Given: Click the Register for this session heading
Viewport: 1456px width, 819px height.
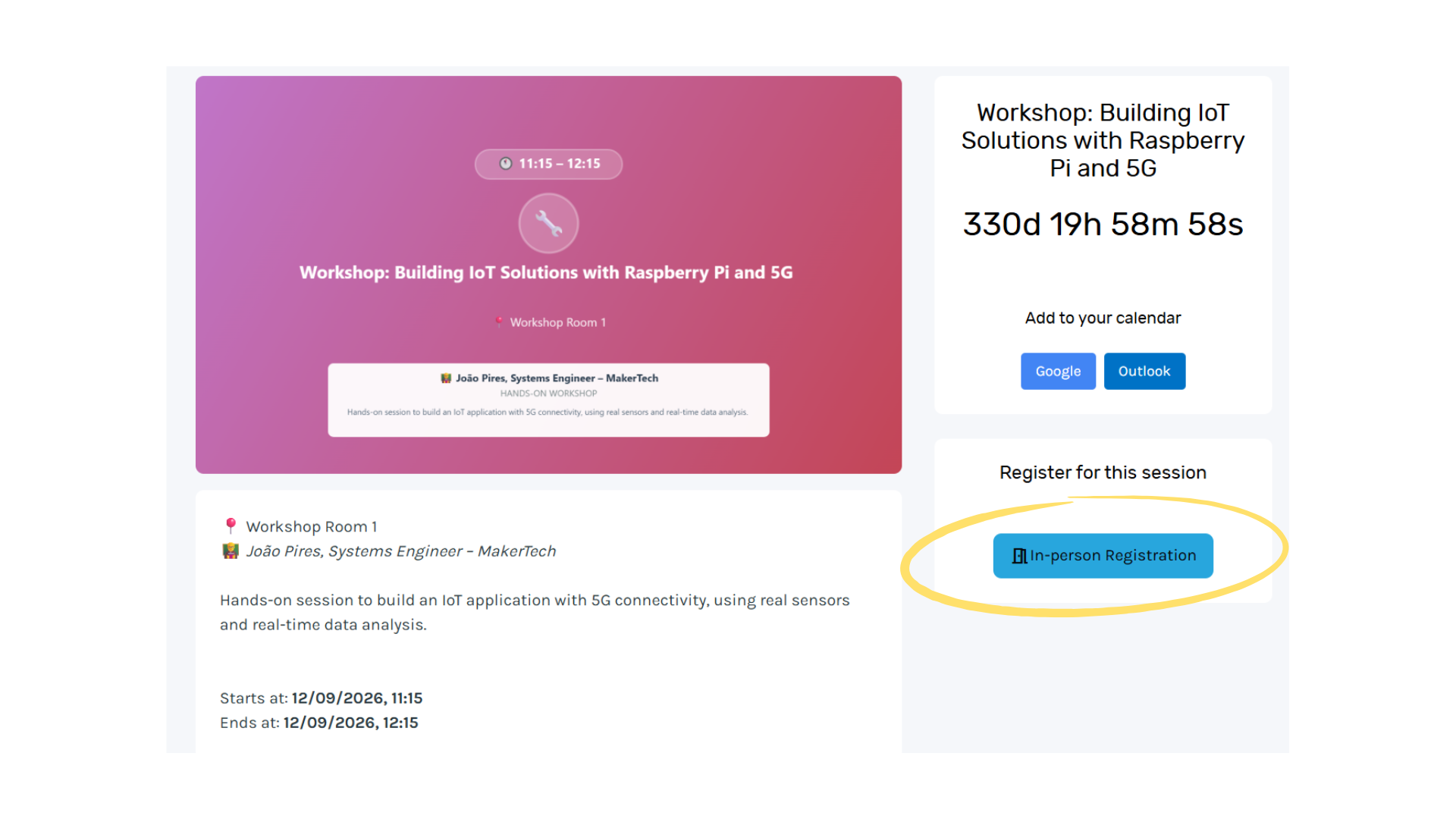Looking at the screenshot, I should [1103, 473].
